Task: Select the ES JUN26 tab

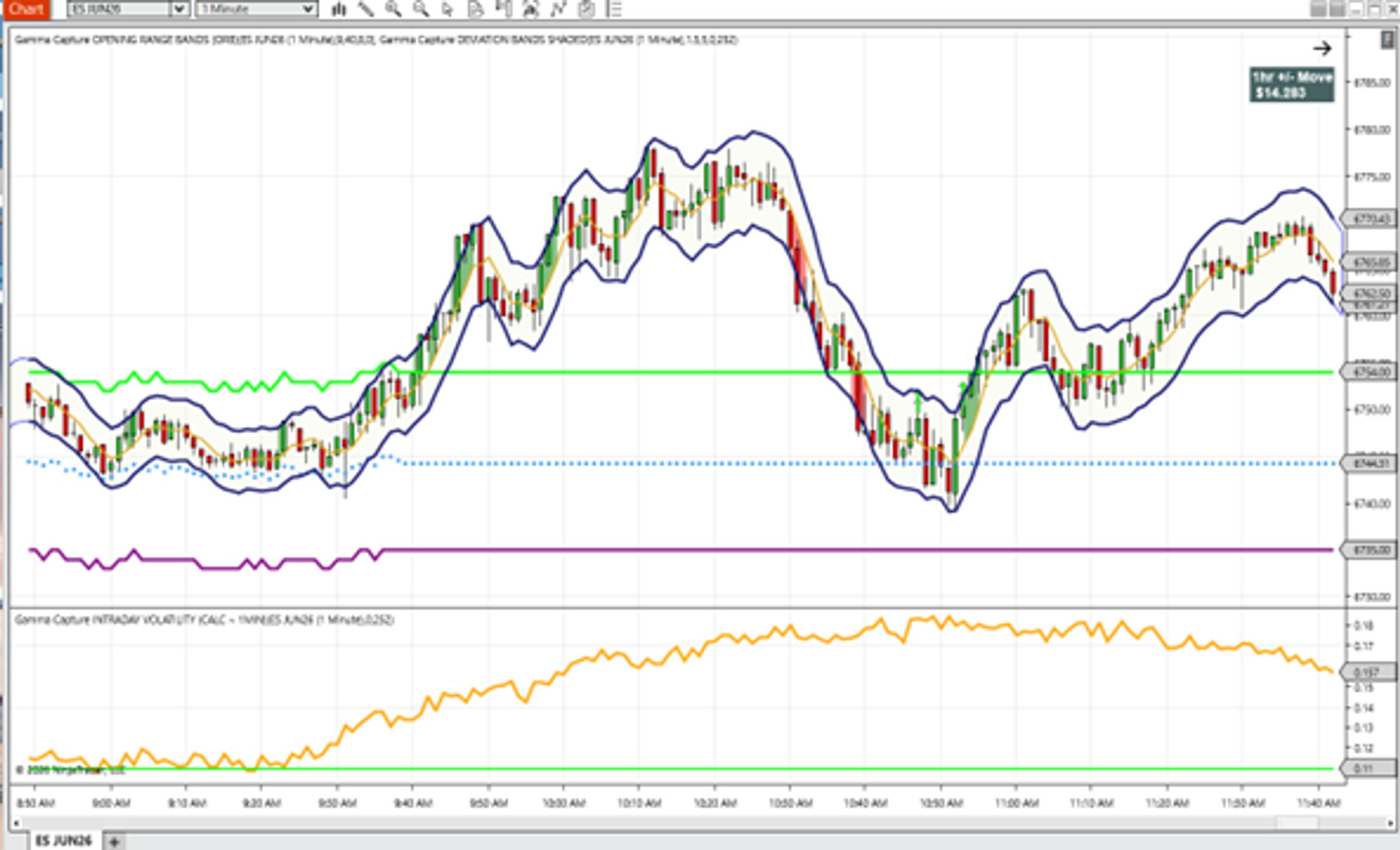Action: tap(64, 841)
